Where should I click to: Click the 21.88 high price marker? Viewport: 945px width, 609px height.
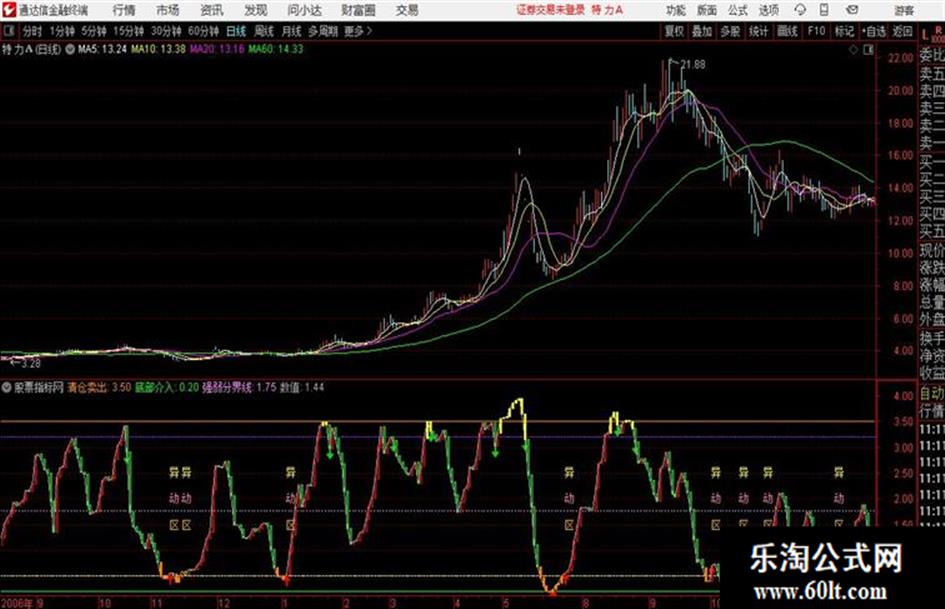[x=693, y=65]
